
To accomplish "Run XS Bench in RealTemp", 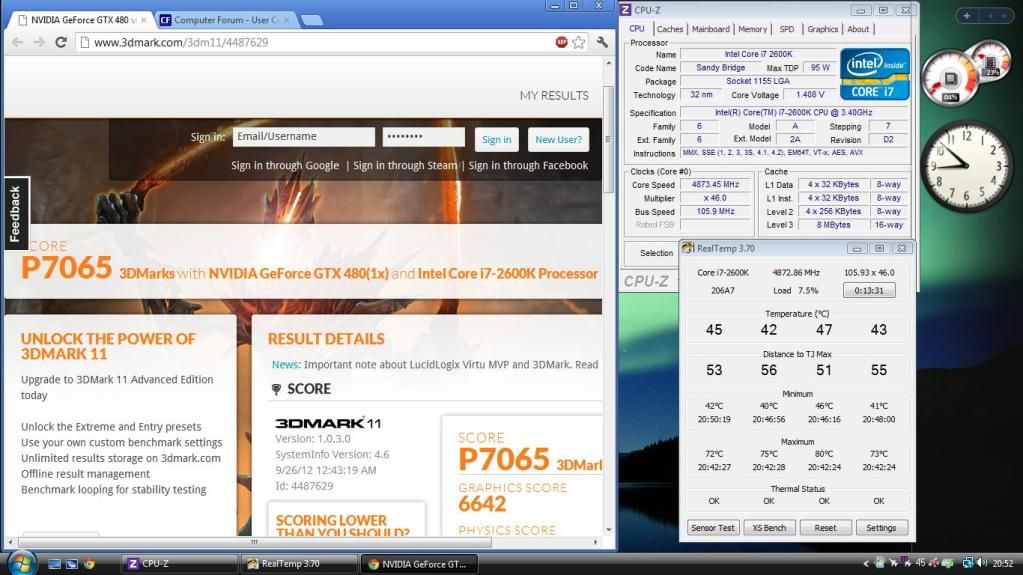I will click(769, 527).
